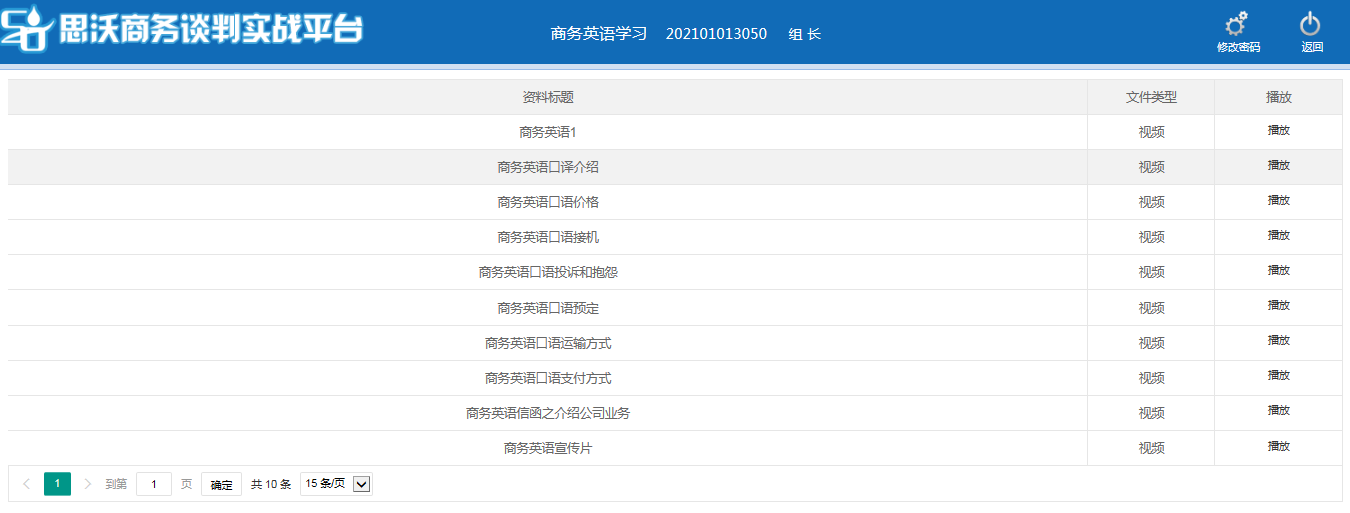Viewport: 1350px width, 513px height.
Task: Play the 商务英语信函之介绍公司业务 video
Action: [x=1278, y=411]
